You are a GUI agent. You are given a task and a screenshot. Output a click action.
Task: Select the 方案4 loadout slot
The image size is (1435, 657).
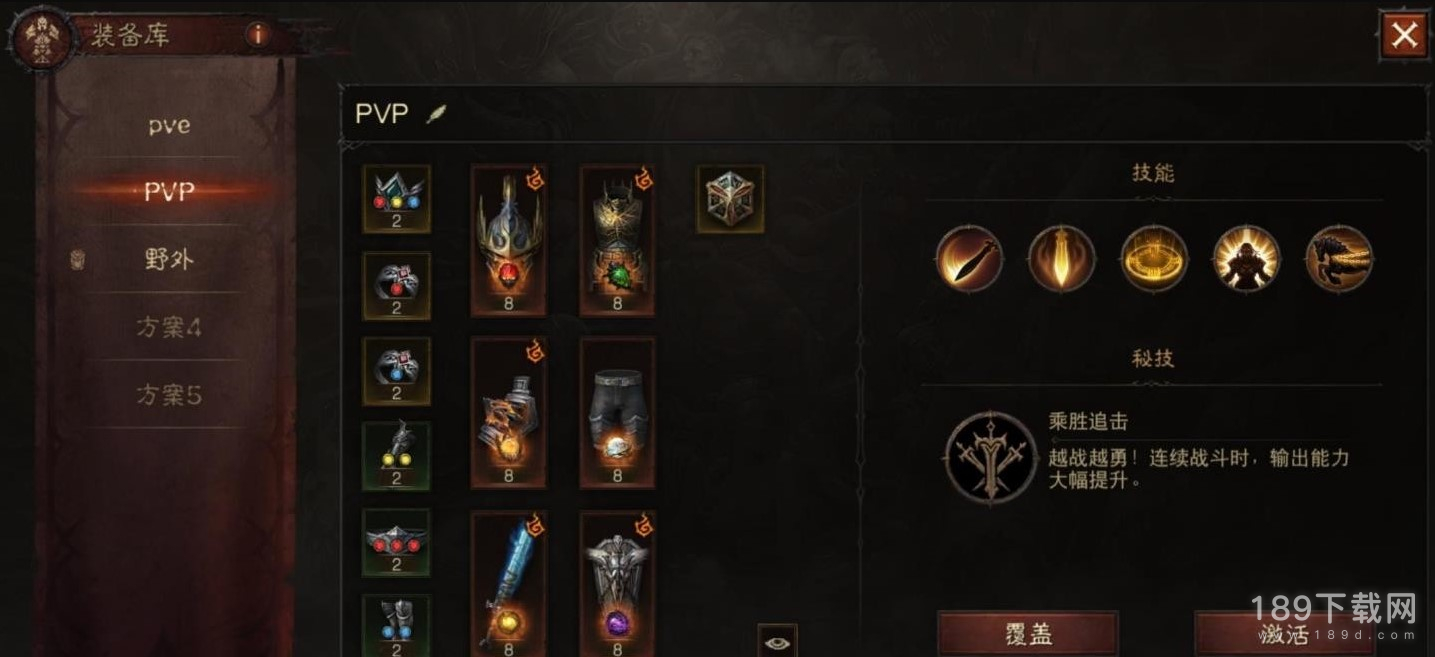click(169, 327)
